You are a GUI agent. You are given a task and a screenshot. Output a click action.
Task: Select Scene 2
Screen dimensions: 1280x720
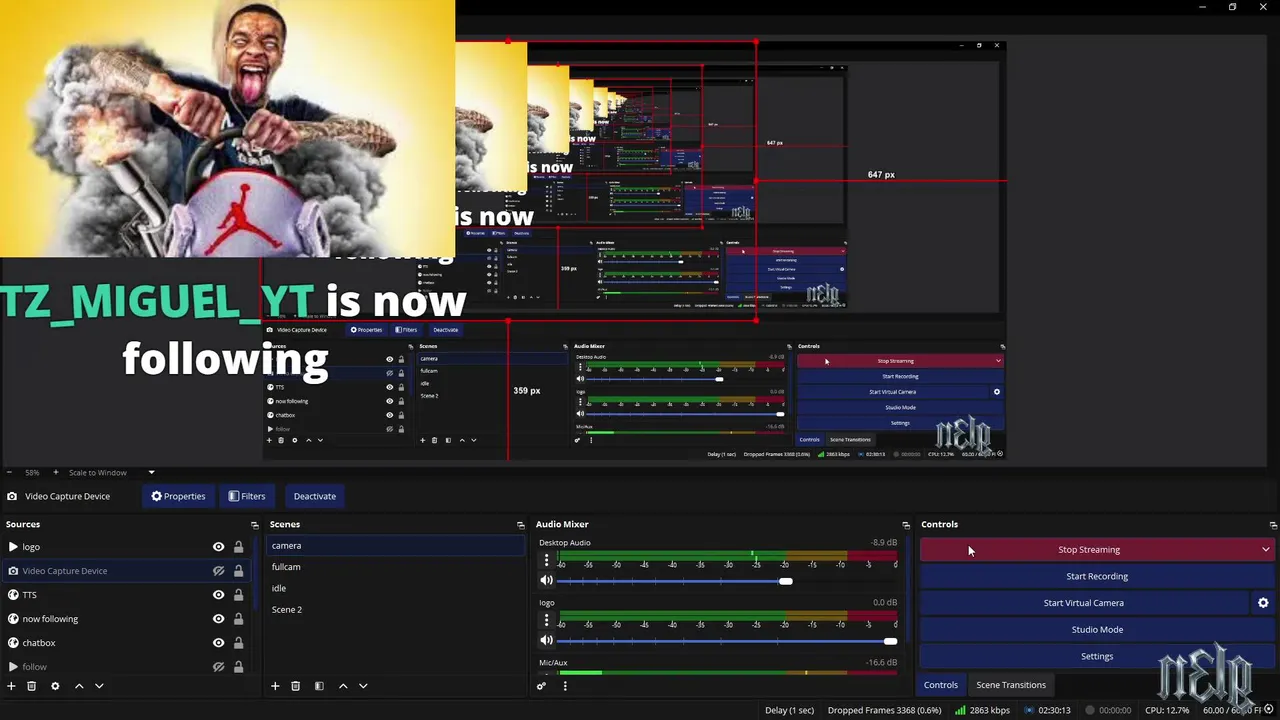coord(396,610)
